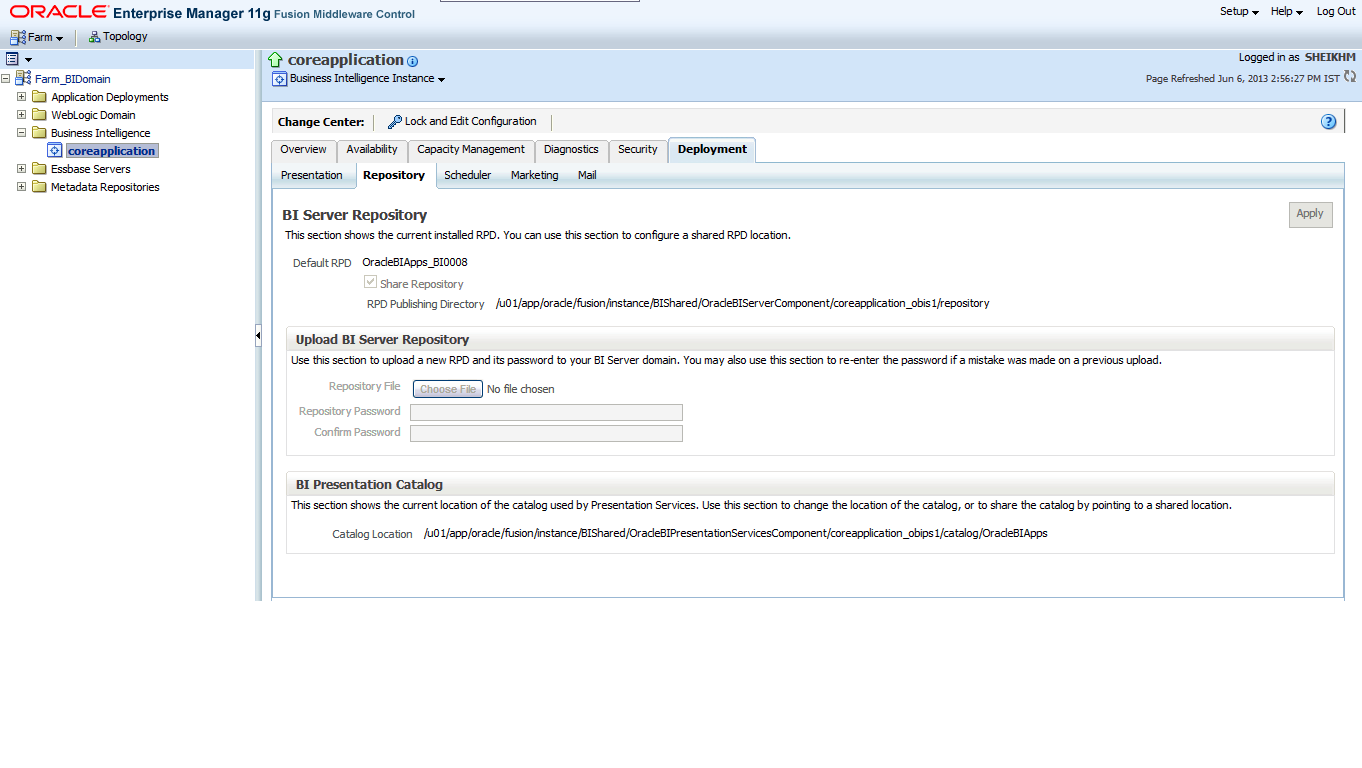The width and height of the screenshot is (1362, 768).
Task: Click inside the Repository Password field
Action: tap(545, 412)
